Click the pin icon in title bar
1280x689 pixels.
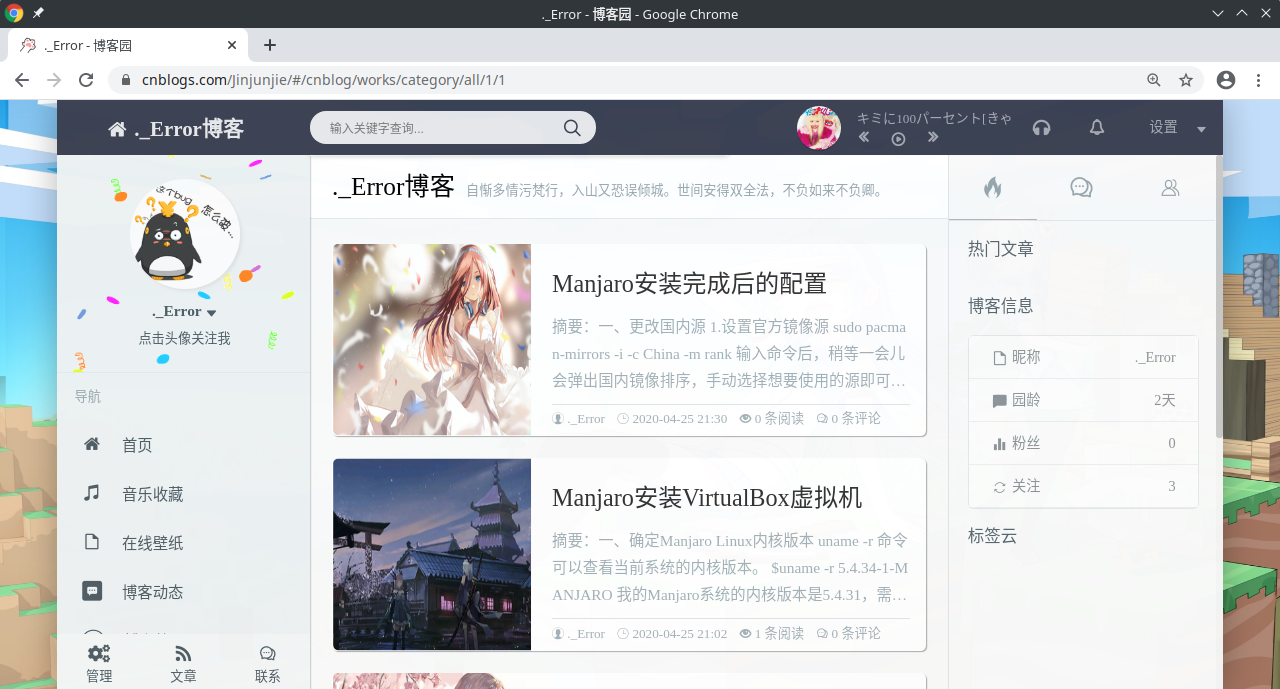click(x=38, y=14)
